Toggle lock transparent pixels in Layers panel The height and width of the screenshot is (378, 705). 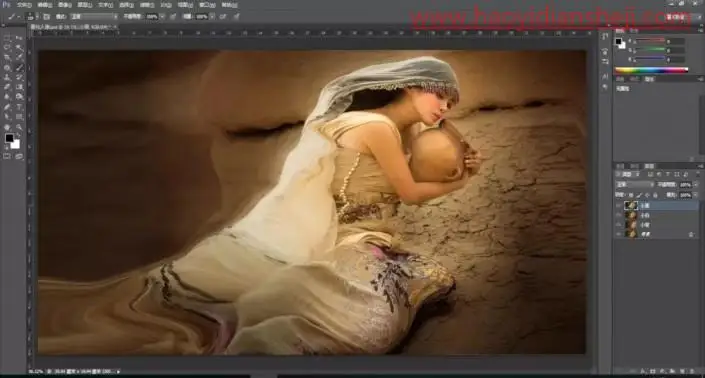coord(631,195)
